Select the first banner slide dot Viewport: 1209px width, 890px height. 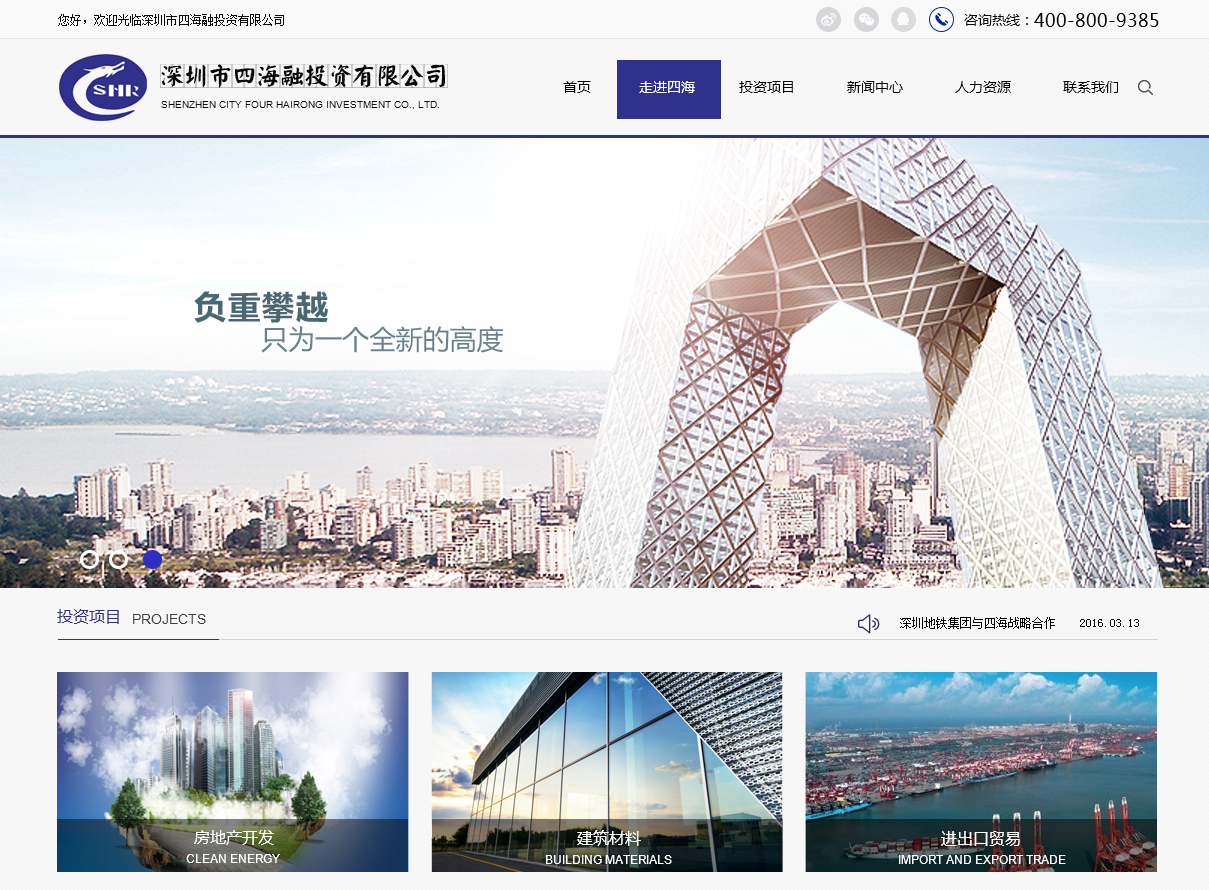pyautogui.click(x=89, y=560)
